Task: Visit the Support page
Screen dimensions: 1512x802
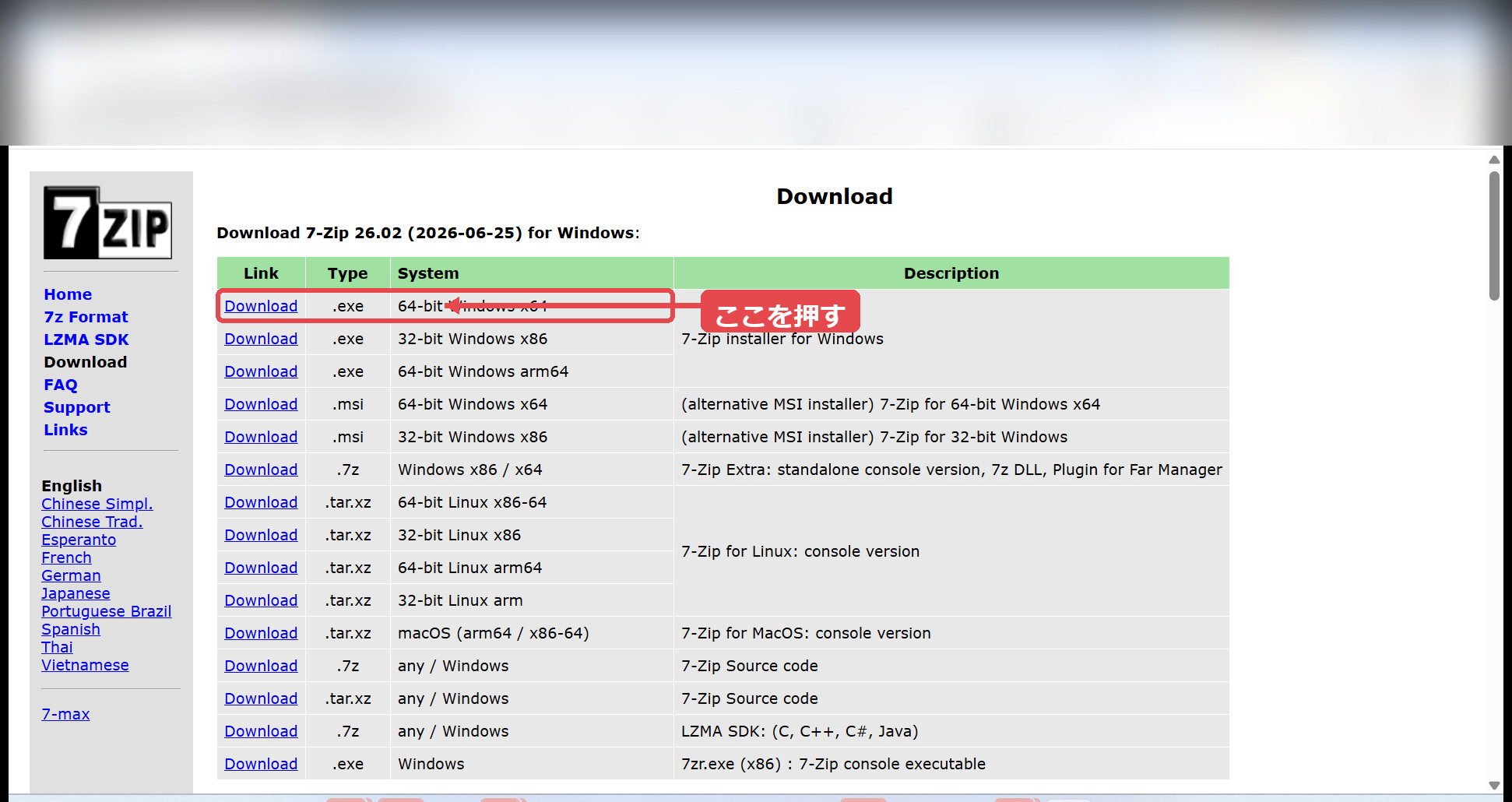Action: (x=77, y=407)
